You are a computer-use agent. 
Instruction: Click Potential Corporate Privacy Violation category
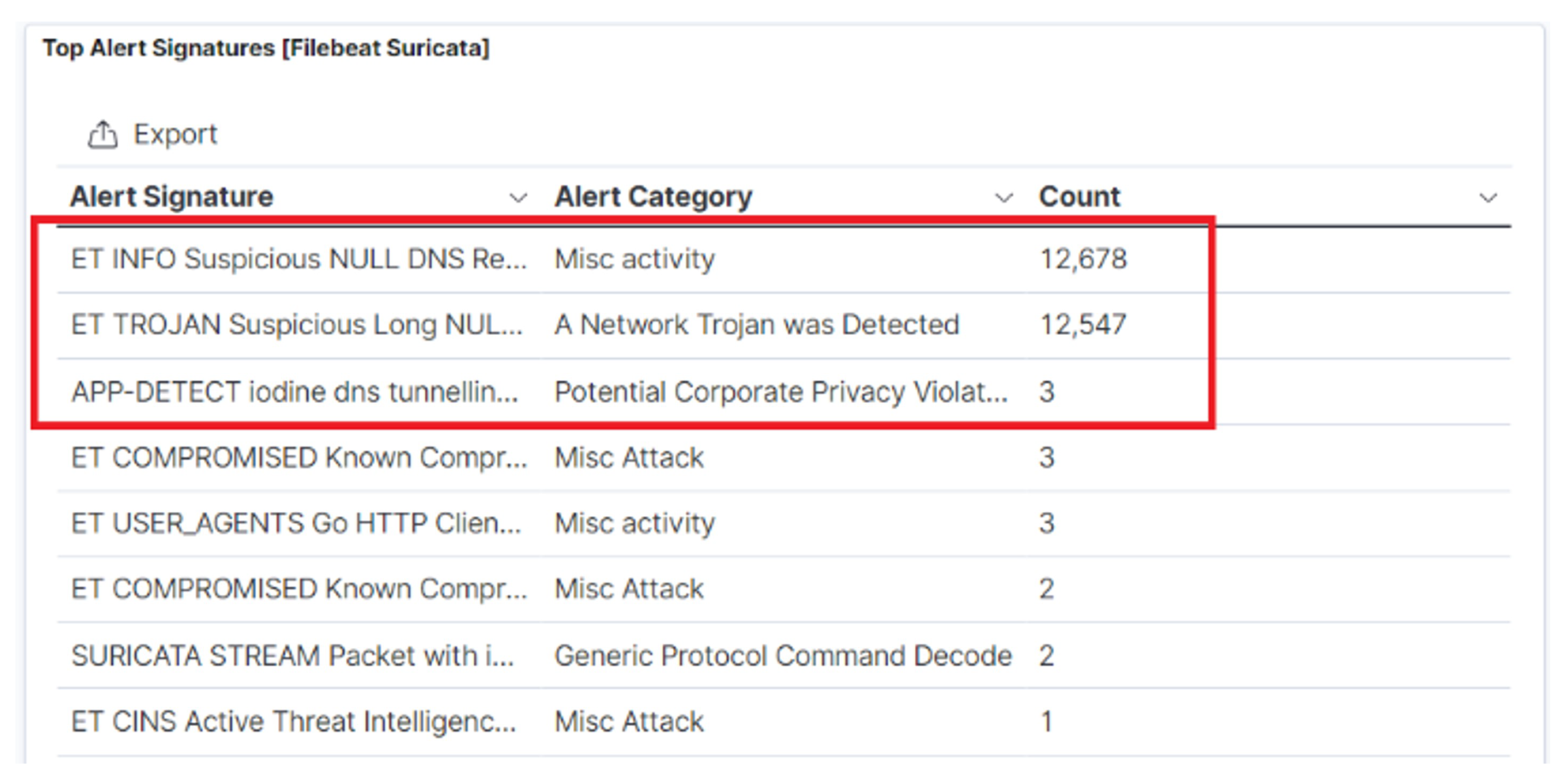tap(781, 392)
